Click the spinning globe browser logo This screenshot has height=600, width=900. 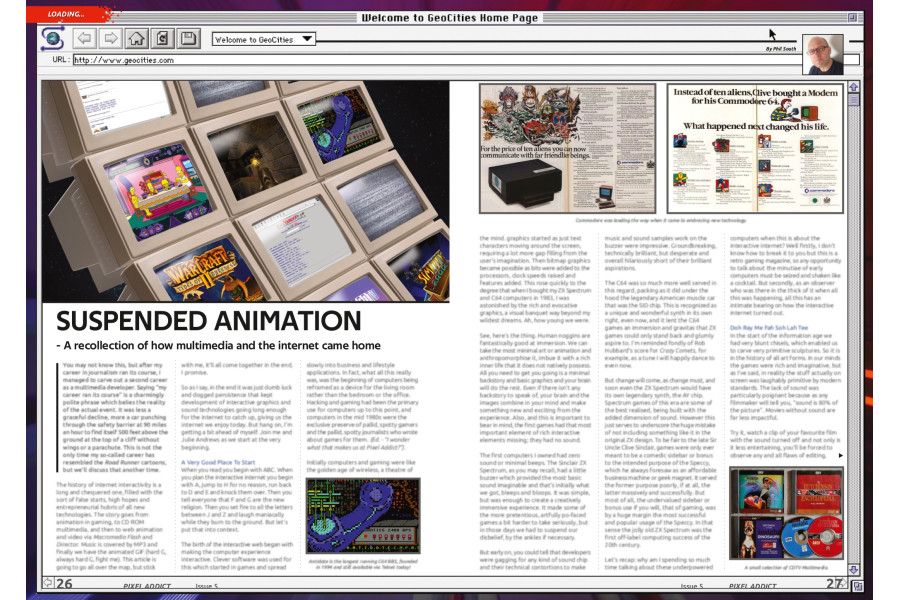52,38
